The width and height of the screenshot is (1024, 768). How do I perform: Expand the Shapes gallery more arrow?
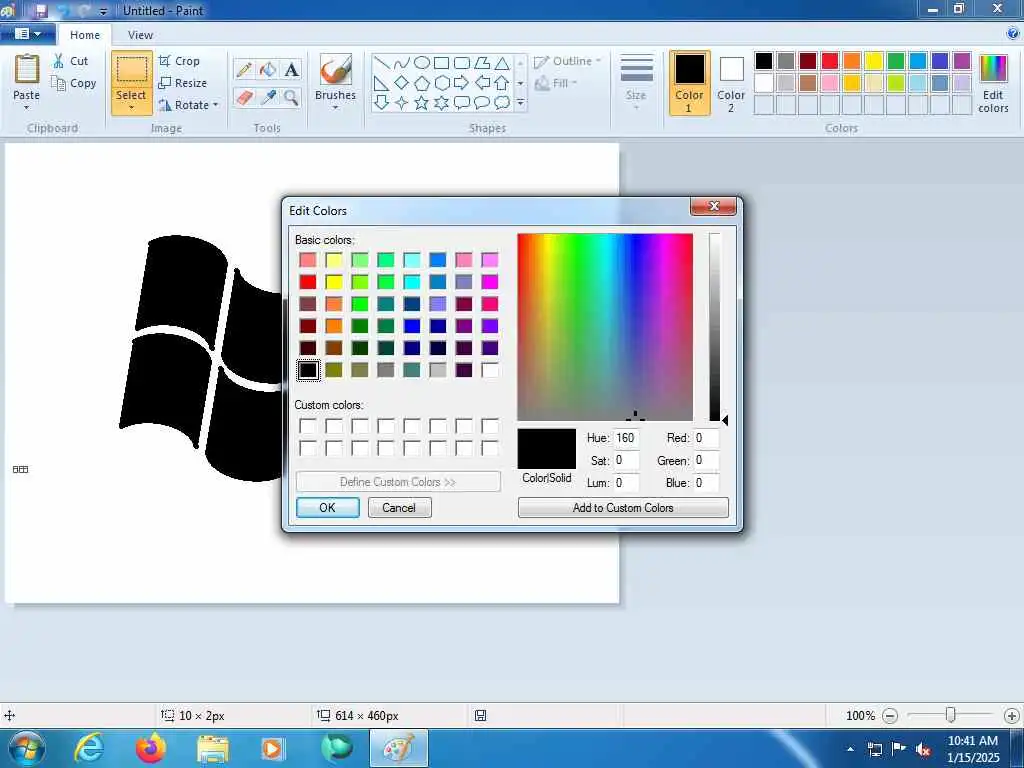click(520, 103)
